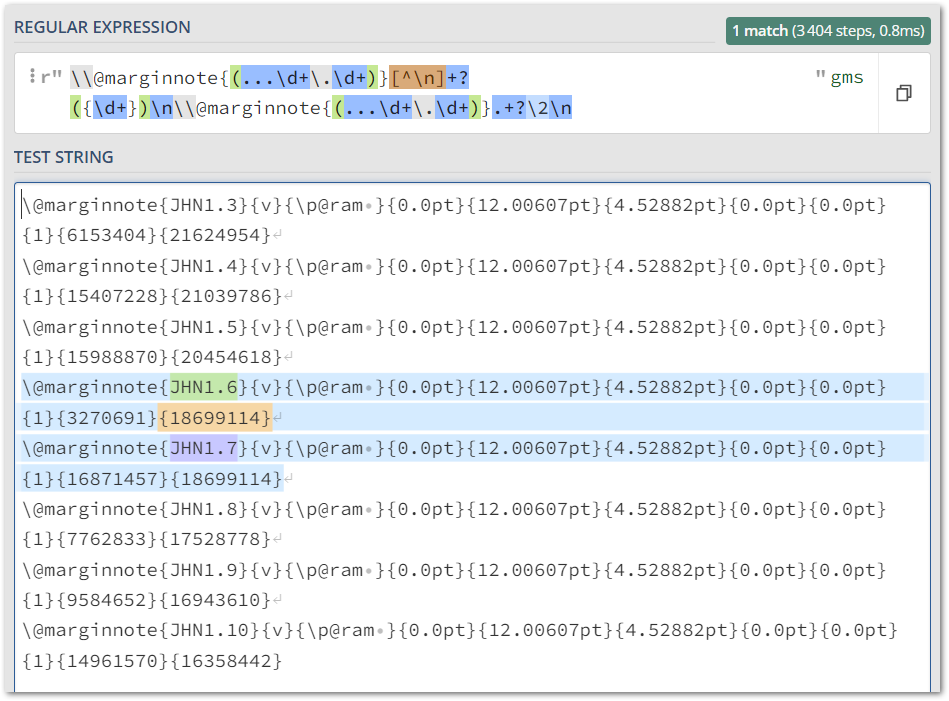Click the TEST STRING panel header
This screenshot has height=701, width=949.
click(x=65, y=157)
